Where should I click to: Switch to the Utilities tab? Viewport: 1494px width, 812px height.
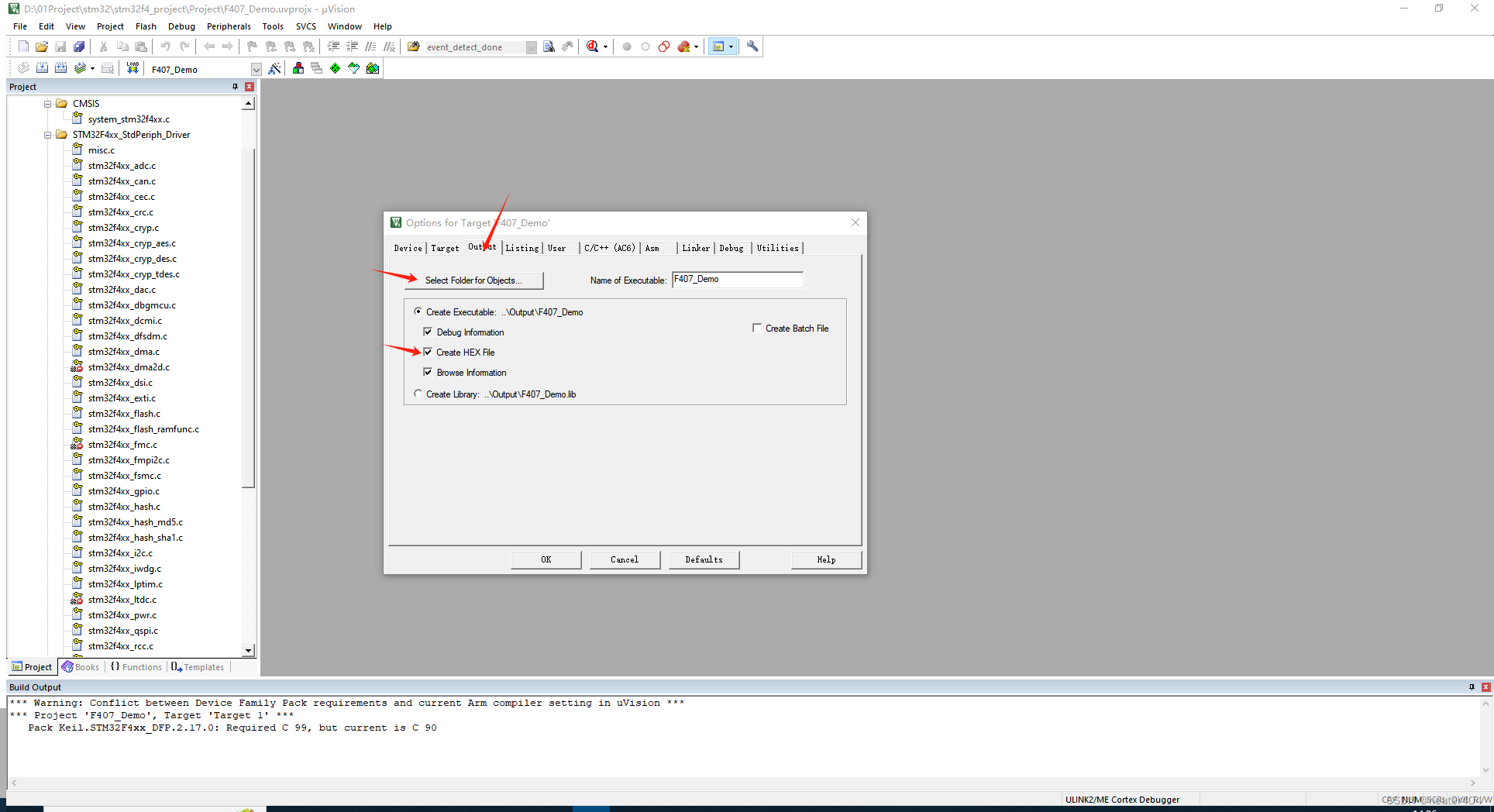(x=777, y=248)
